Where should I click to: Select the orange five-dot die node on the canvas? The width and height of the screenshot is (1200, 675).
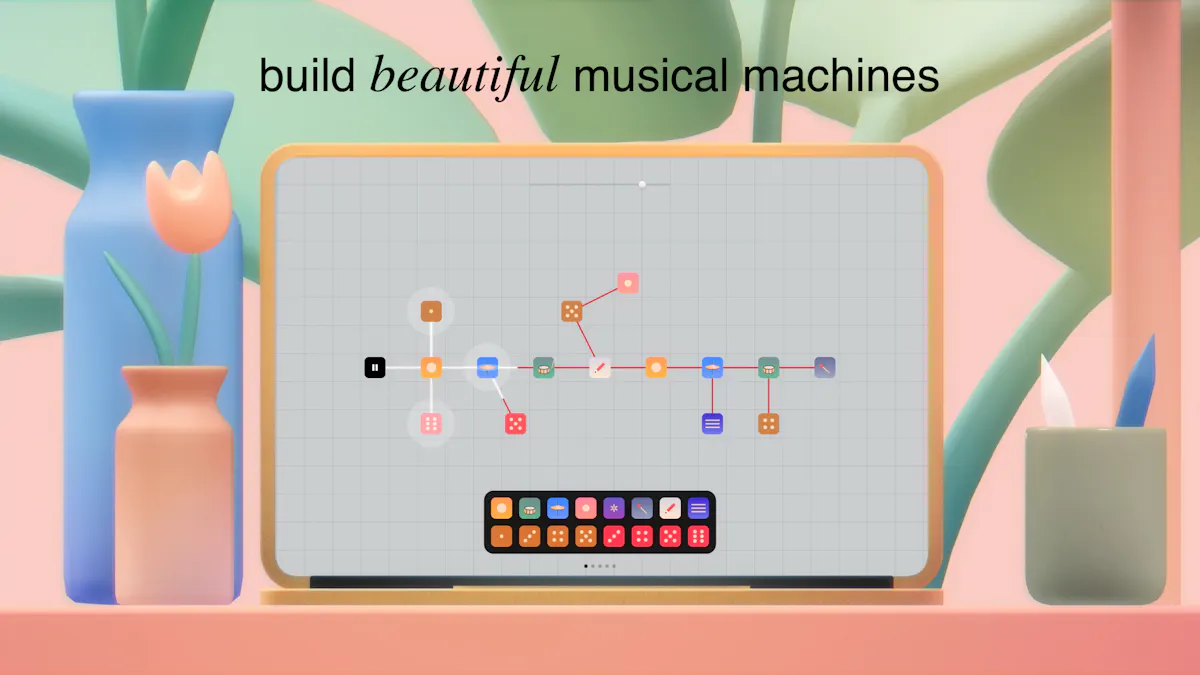572,311
